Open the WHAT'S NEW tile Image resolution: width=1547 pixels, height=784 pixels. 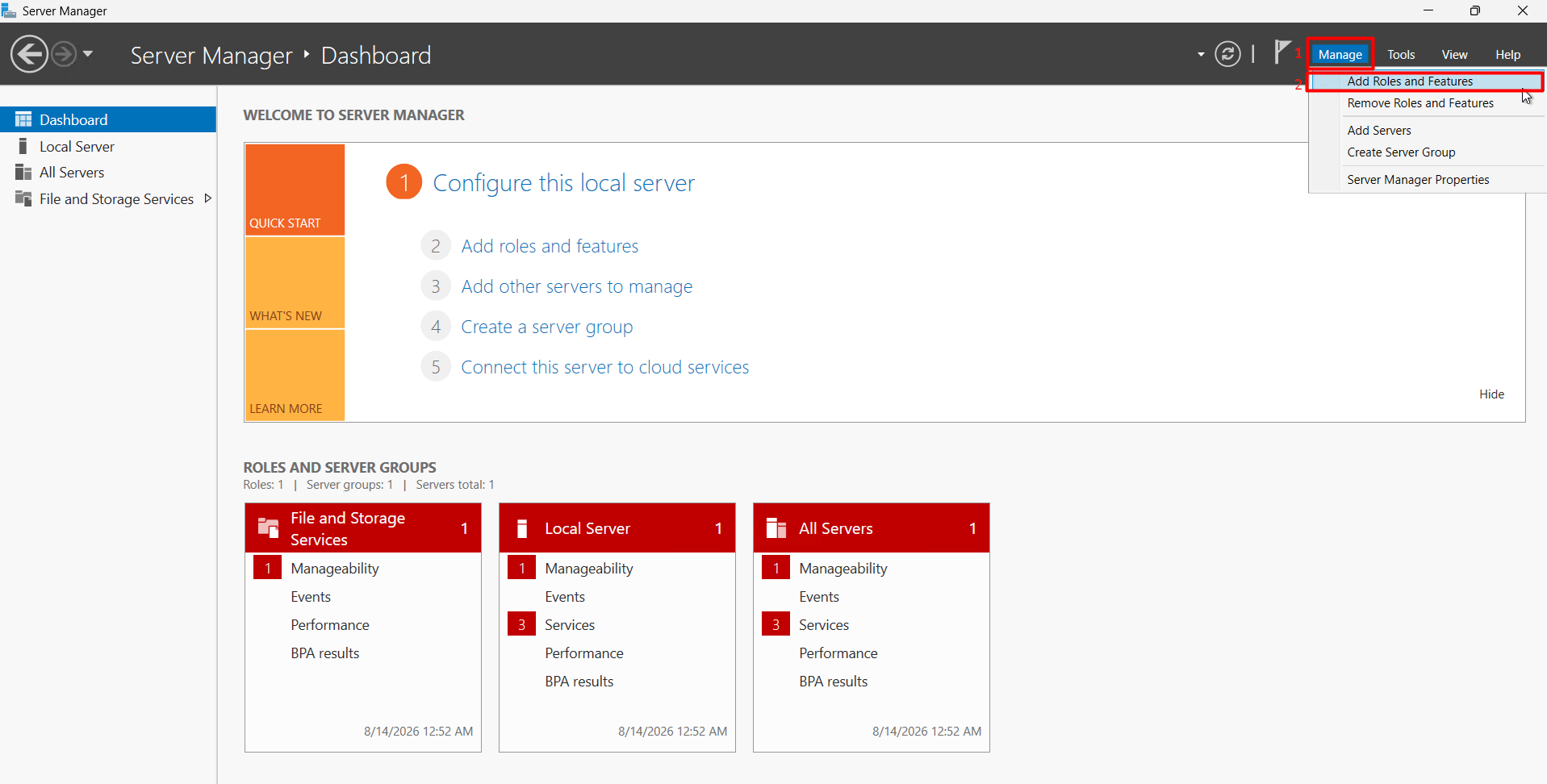click(x=295, y=282)
